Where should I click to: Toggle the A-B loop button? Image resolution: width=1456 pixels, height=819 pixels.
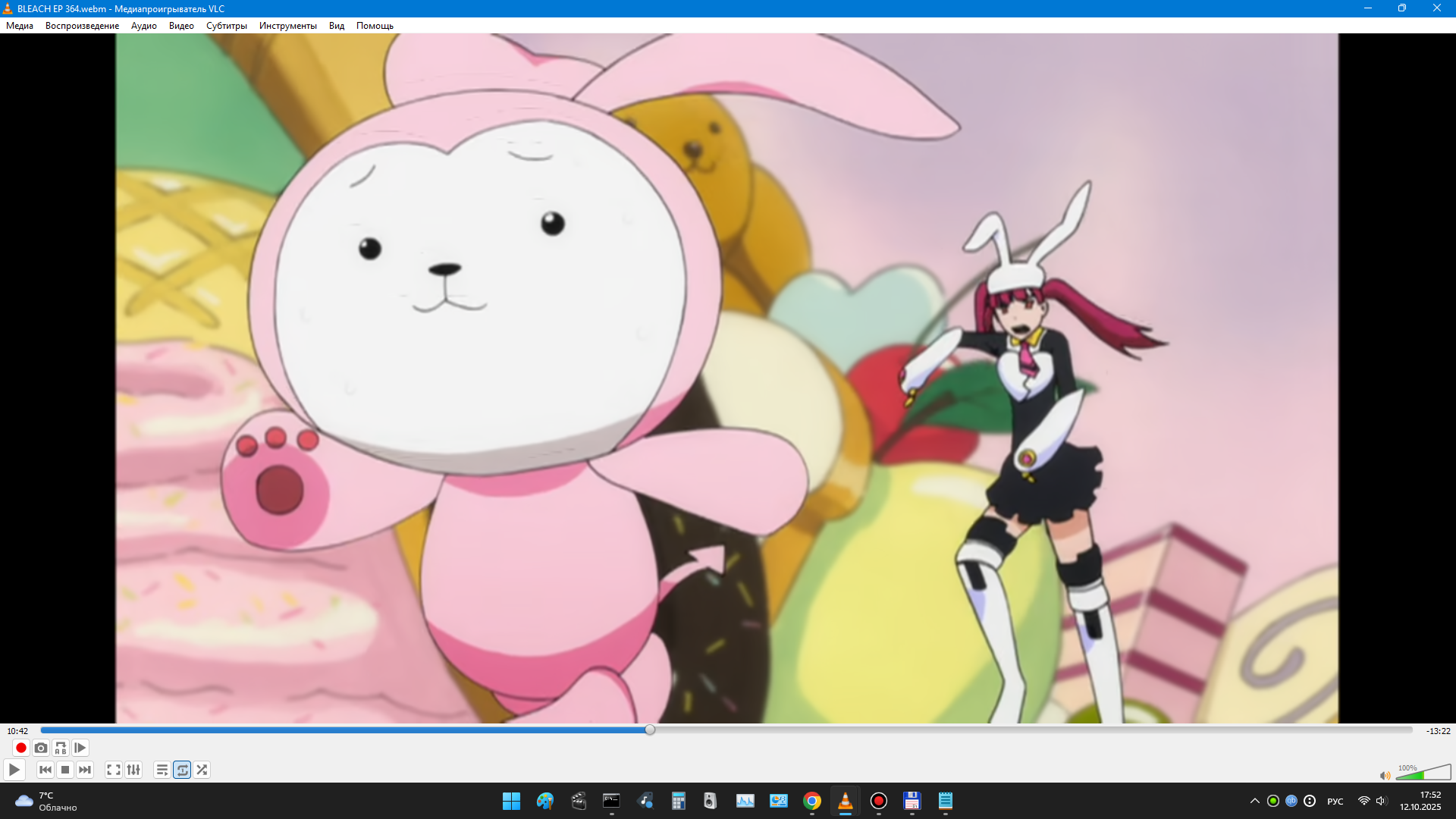pos(61,748)
